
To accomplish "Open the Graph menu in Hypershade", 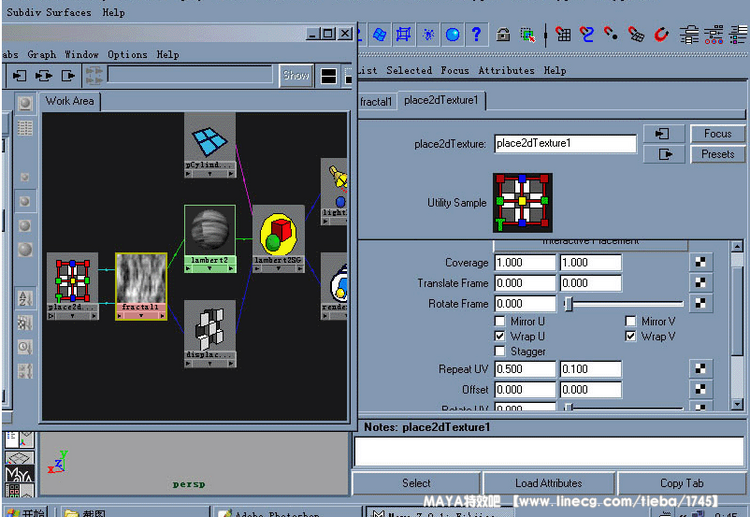I will (42, 55).
